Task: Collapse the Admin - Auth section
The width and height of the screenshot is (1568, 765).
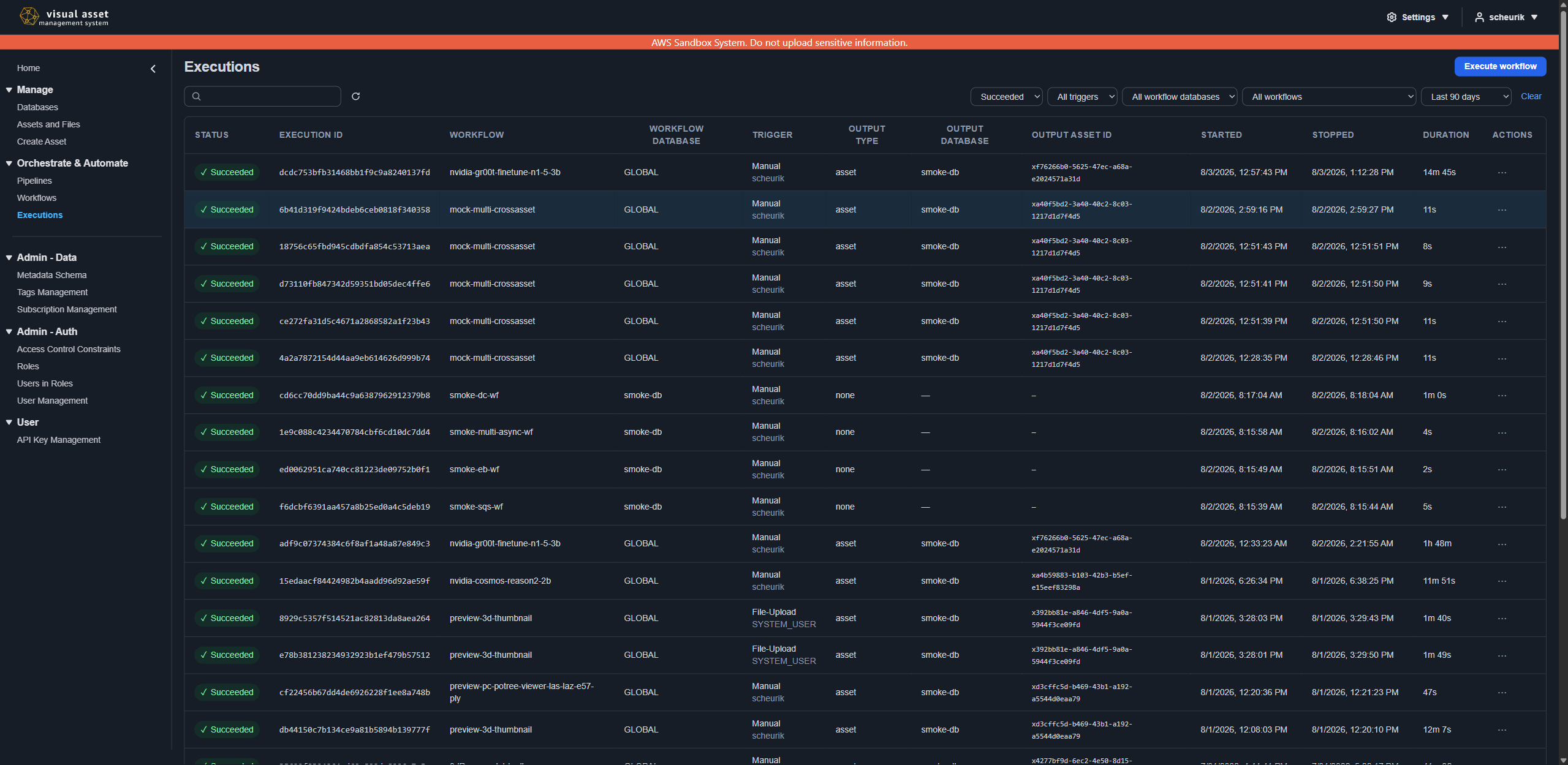Action: tap(9, 331)
